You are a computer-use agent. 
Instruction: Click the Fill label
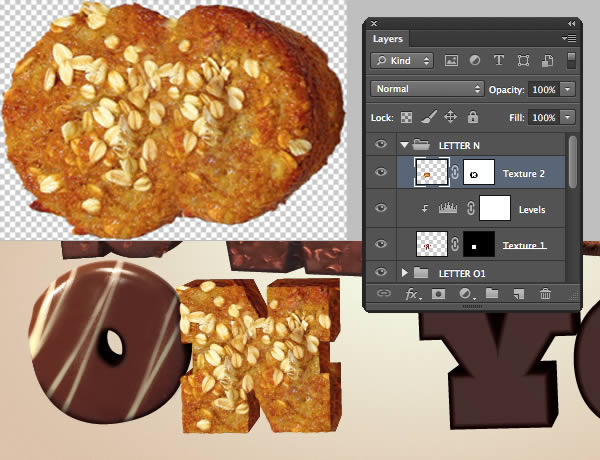tap(517, 117)
